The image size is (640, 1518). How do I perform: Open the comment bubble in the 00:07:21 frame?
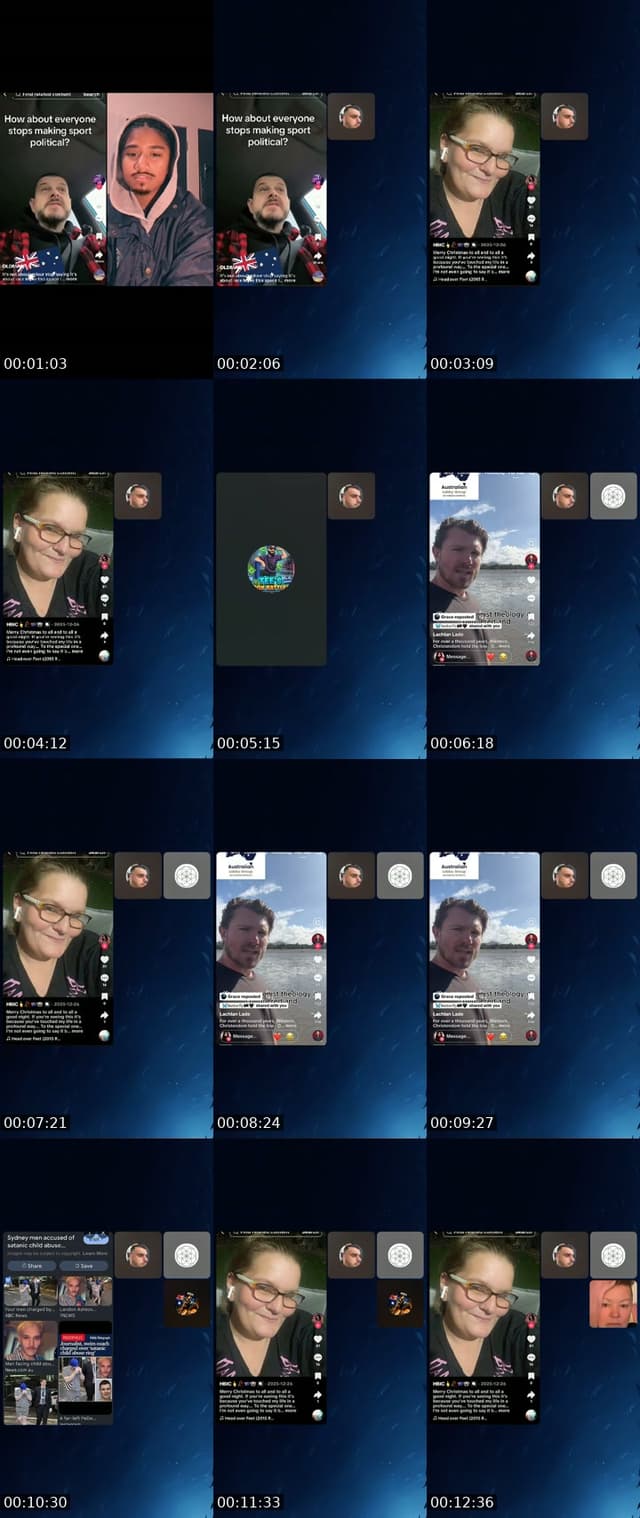coord(104,978)
